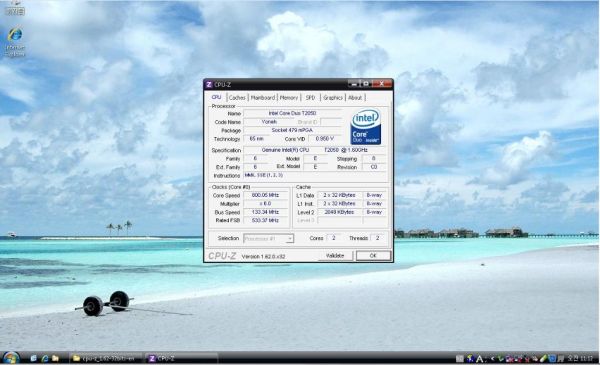Open the Graphics tab
This screenshot has height=365, width=600.
[x=333, y=98]
